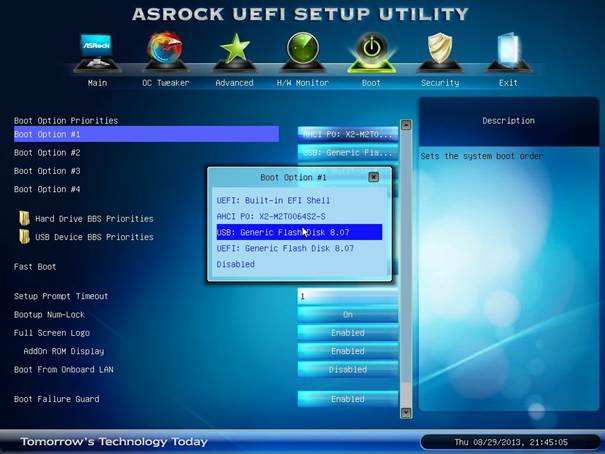Open the OC Tweaker icon
Image resolution: width=605 pixels, height=454 pixels.
165,50
